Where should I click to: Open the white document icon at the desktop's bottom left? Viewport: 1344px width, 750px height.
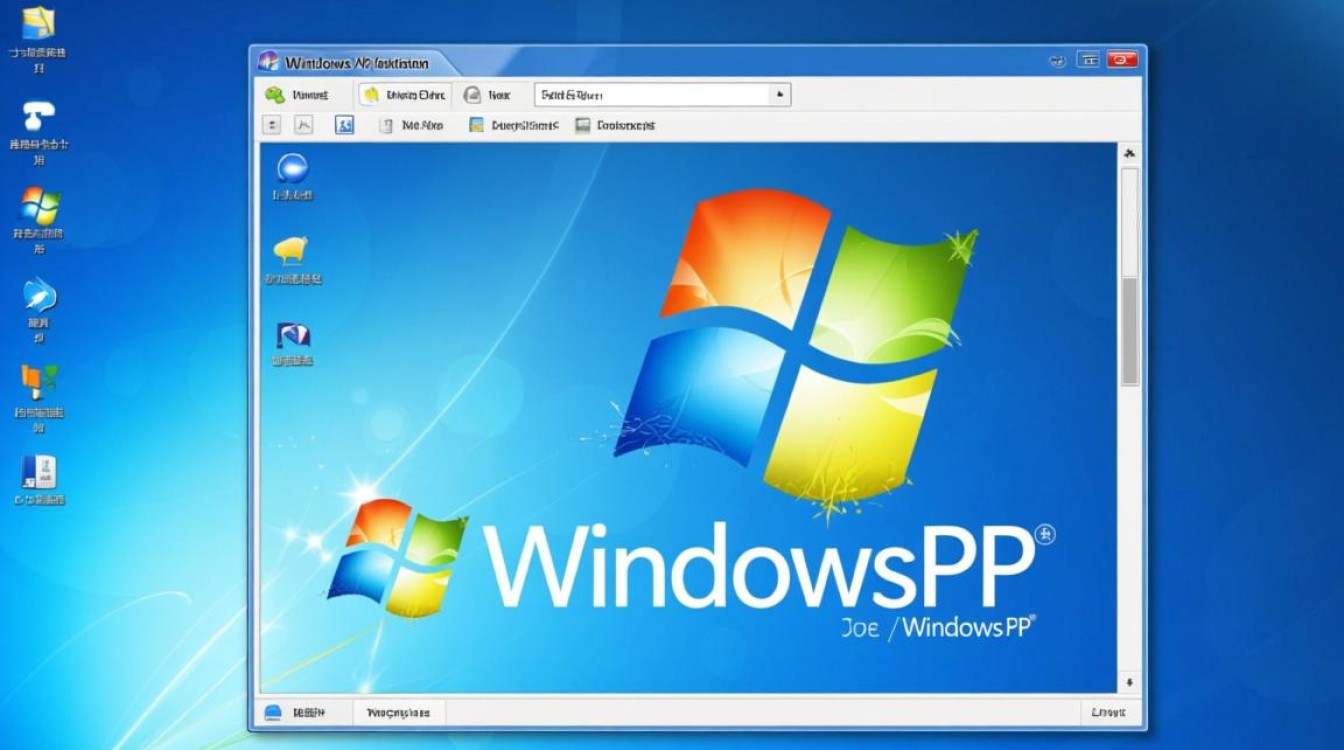tap(39, 472)
